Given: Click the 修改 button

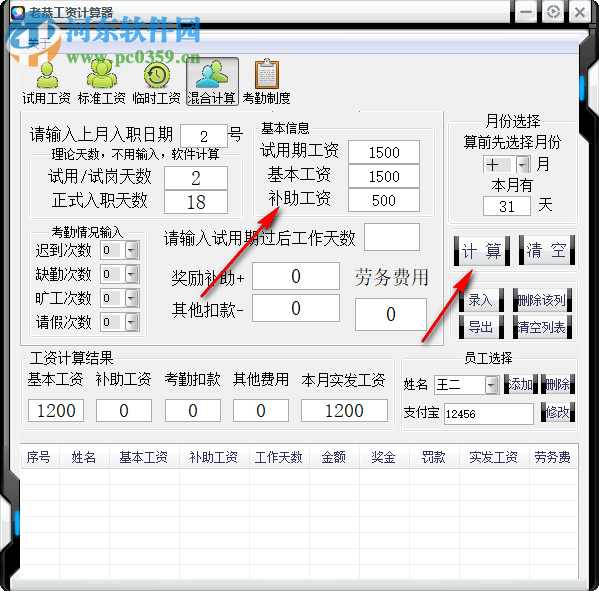Looking at the screenshot, I should point(557,412).
